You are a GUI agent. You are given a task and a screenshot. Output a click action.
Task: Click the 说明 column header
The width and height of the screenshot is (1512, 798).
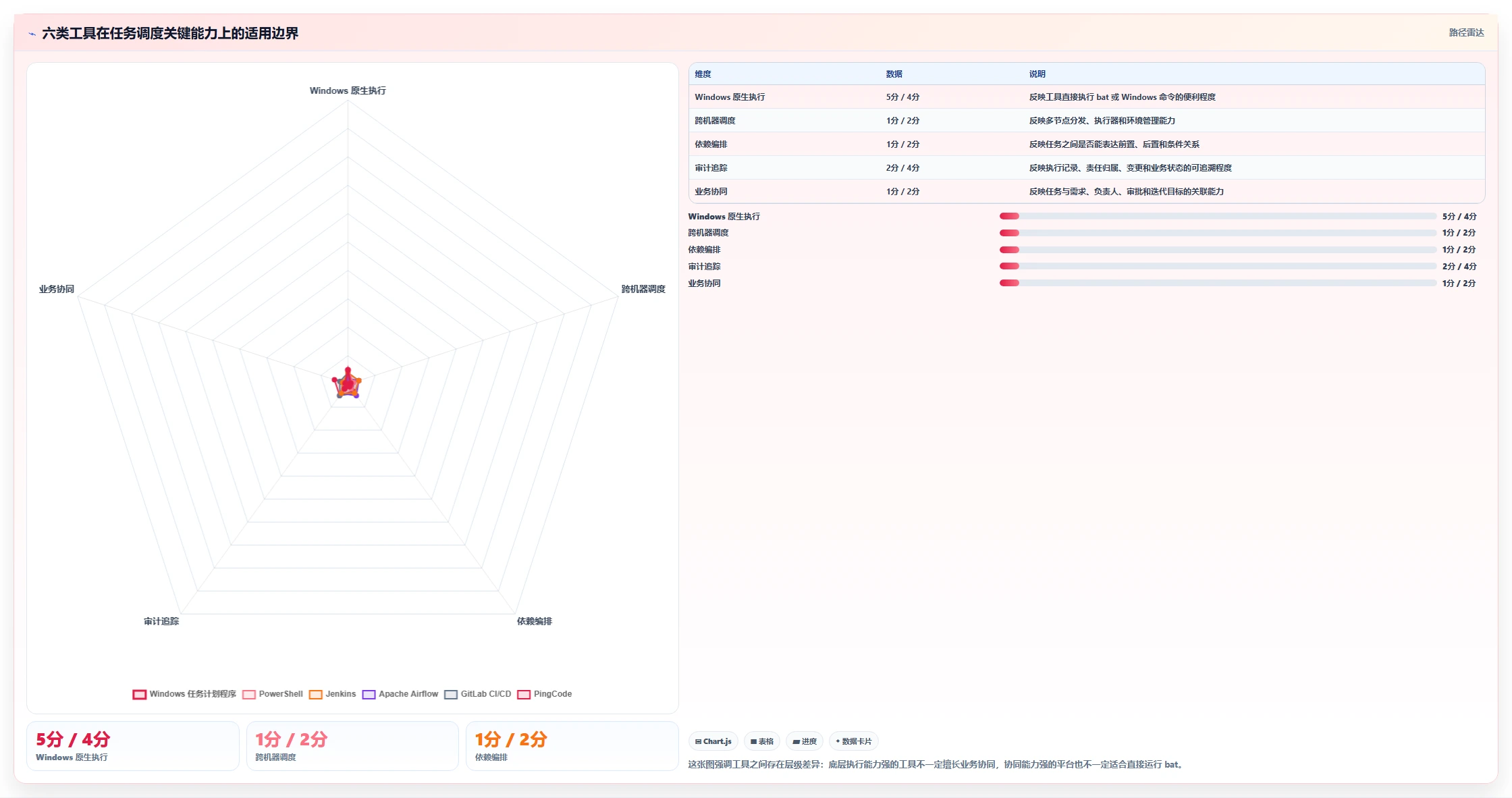tap(1037, 74)
